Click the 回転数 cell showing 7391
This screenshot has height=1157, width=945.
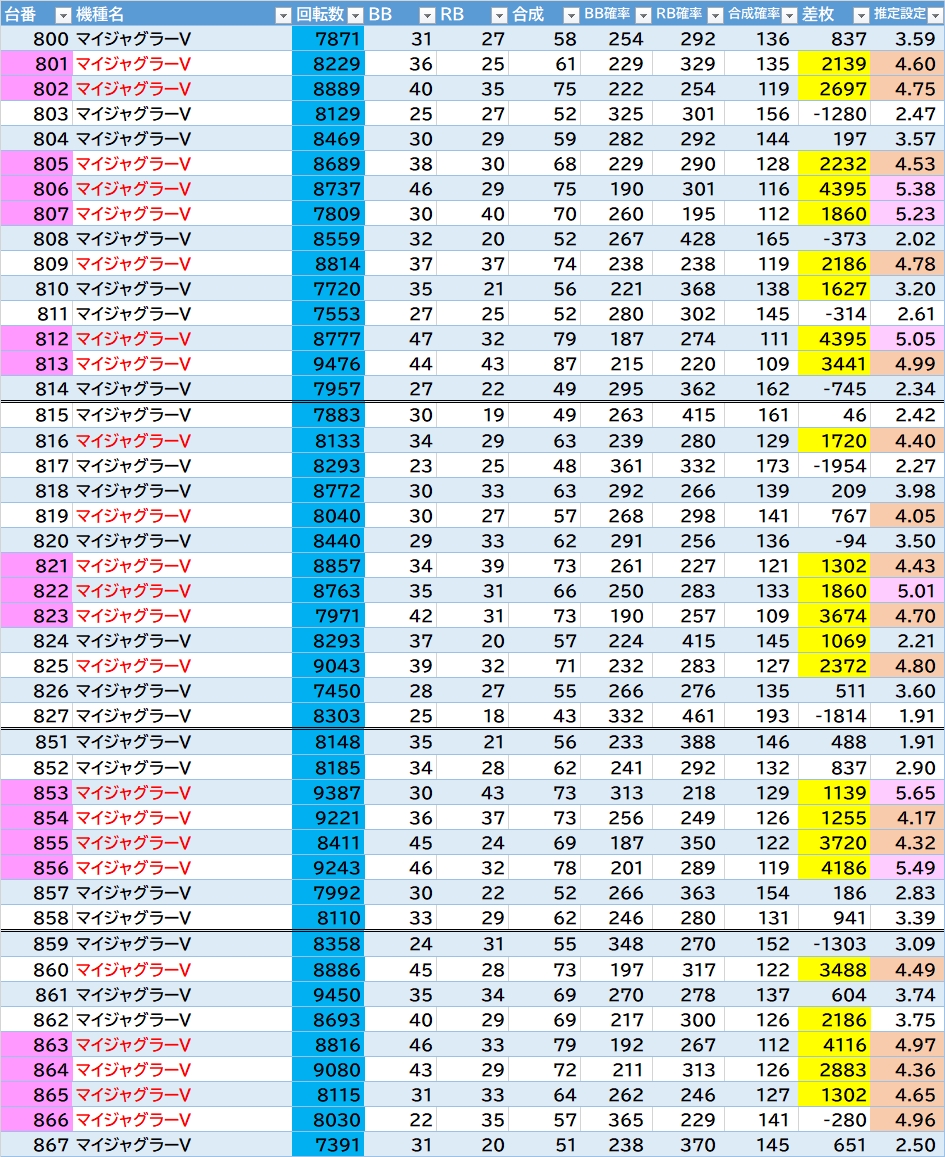(x=329, y=1145)
